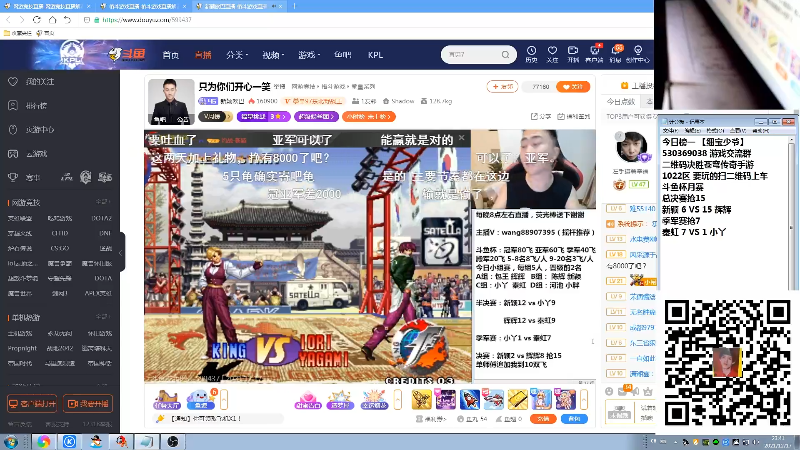Open the star burst activity icon
The image size is (800, 450).
tap(340, 399)
